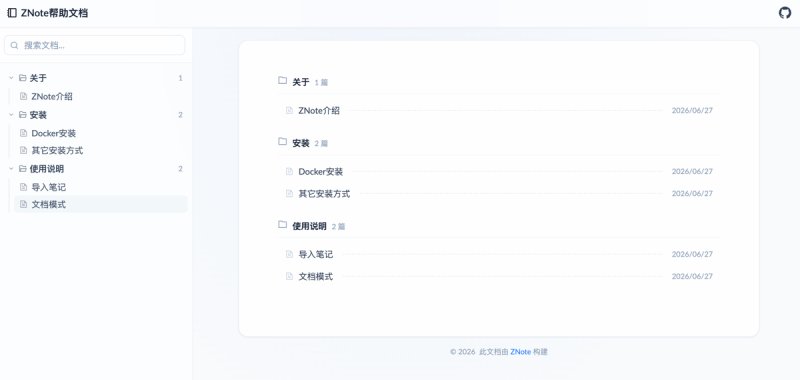Click 安装 section heading in main panel

click(301, 143)
